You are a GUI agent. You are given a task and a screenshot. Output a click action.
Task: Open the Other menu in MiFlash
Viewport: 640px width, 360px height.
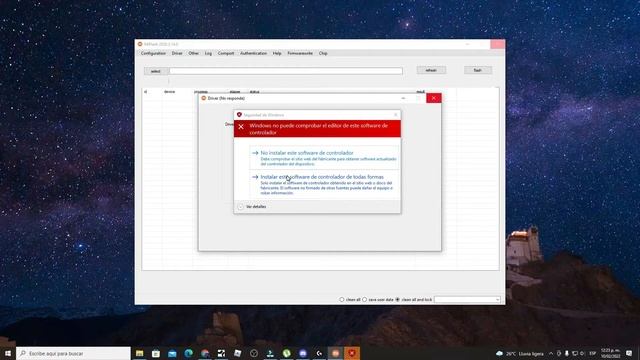click(x=193, y=53)
